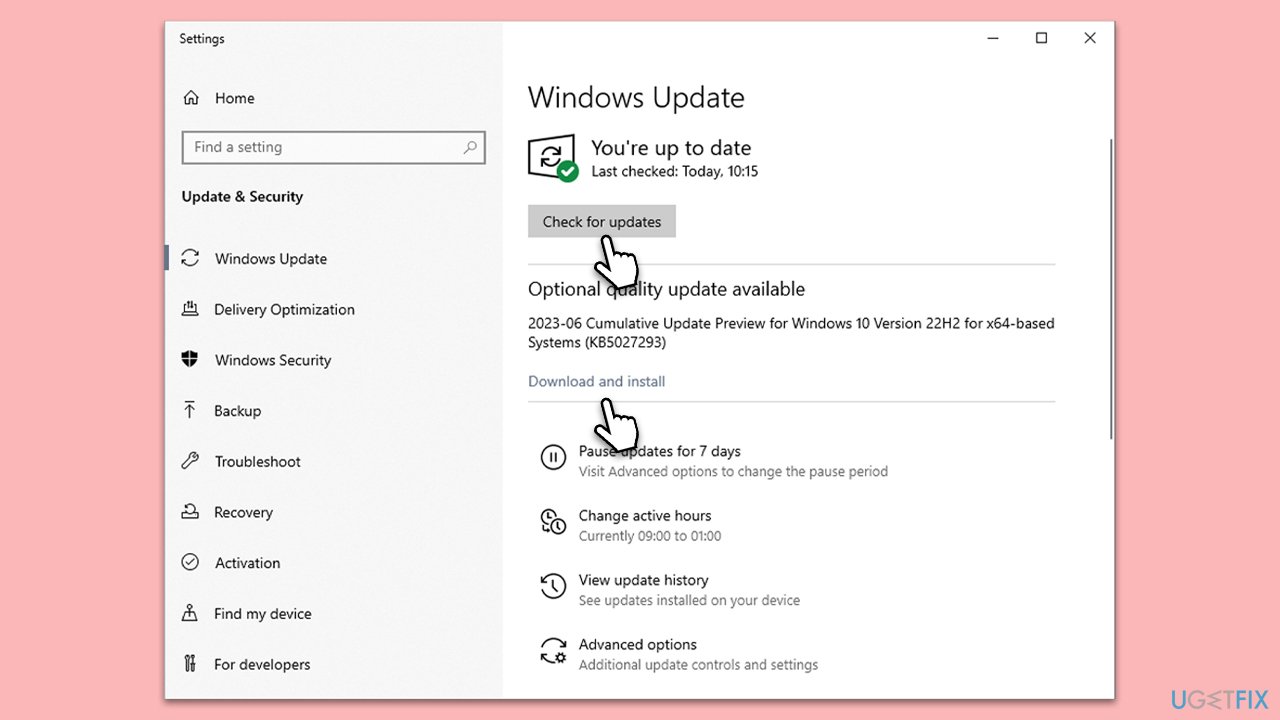Click the Troubleshoot wrench icon
Image resolution: width=1280 pixels, height=720 pixels.
point(190,461)
